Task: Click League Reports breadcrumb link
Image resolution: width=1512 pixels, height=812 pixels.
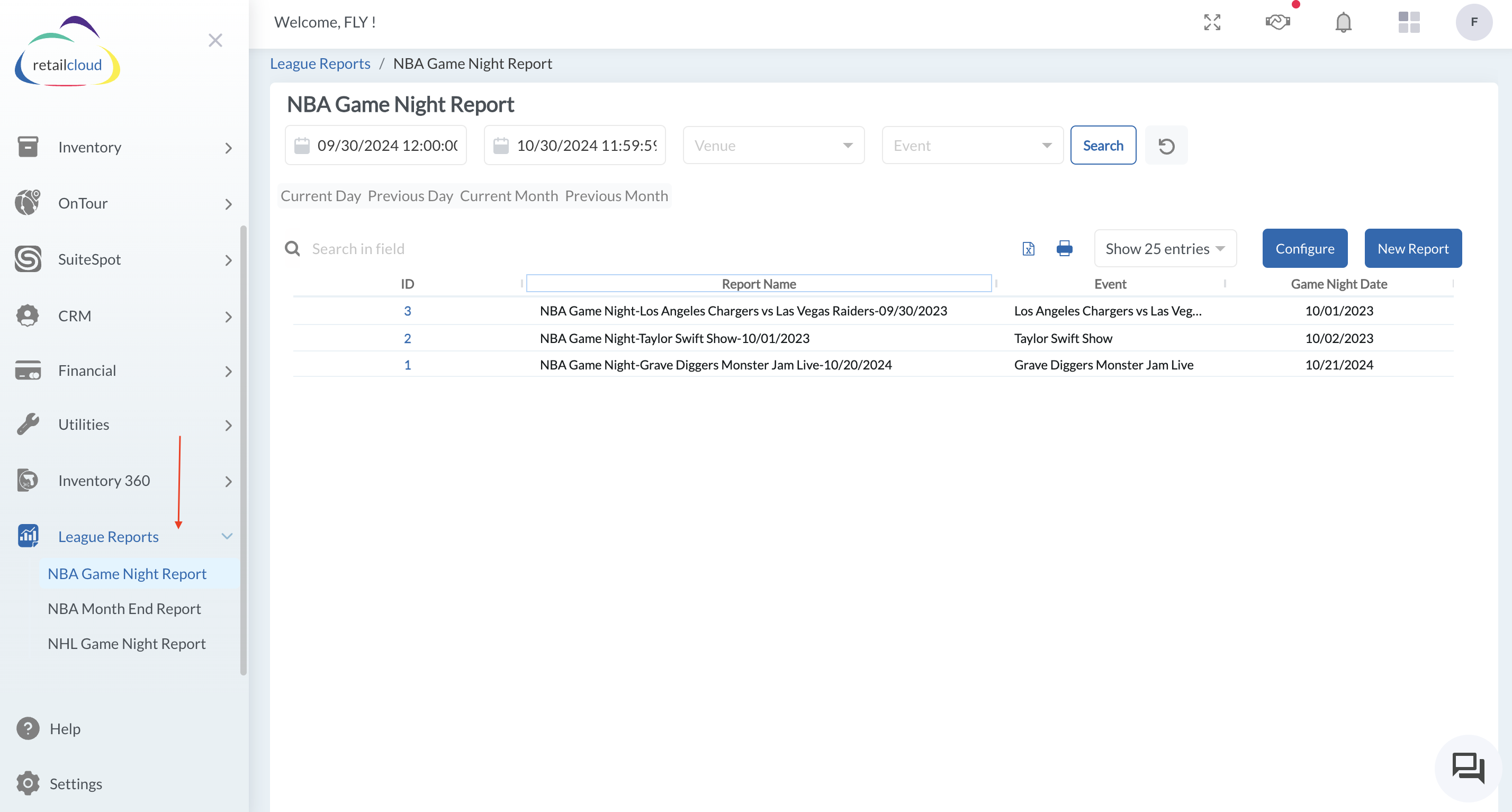Action: 320,64
